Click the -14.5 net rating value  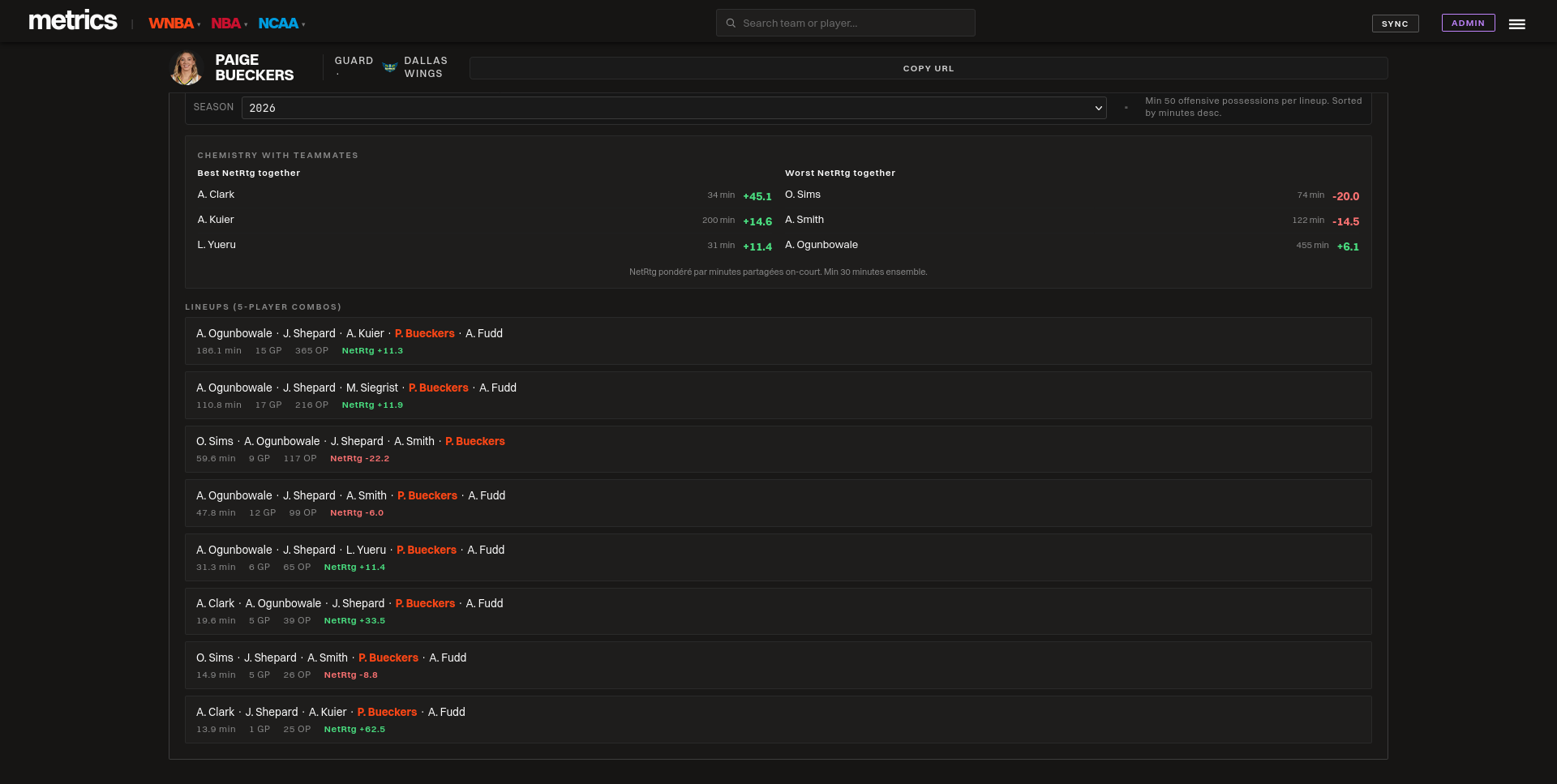click(x=1345, y=221)
